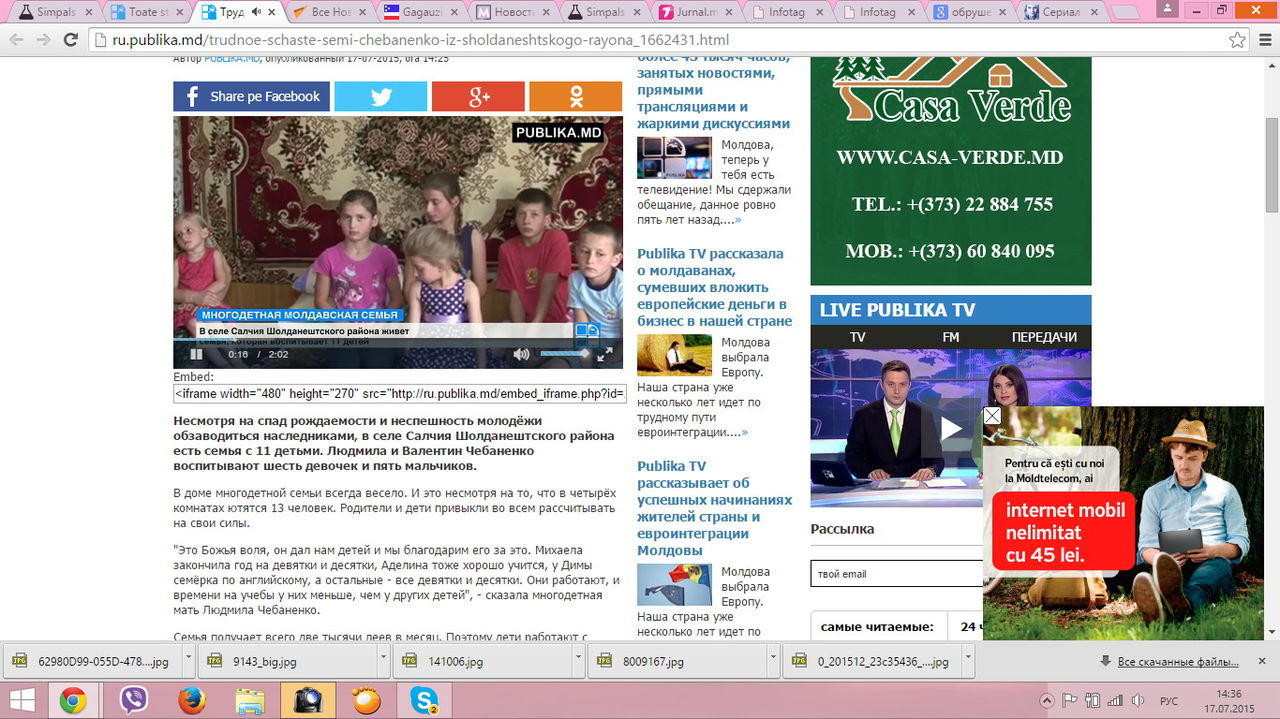This screenshot has width=1280, height=719.
Task: Share article on Odnoklassniki
Action: point(576,96)
